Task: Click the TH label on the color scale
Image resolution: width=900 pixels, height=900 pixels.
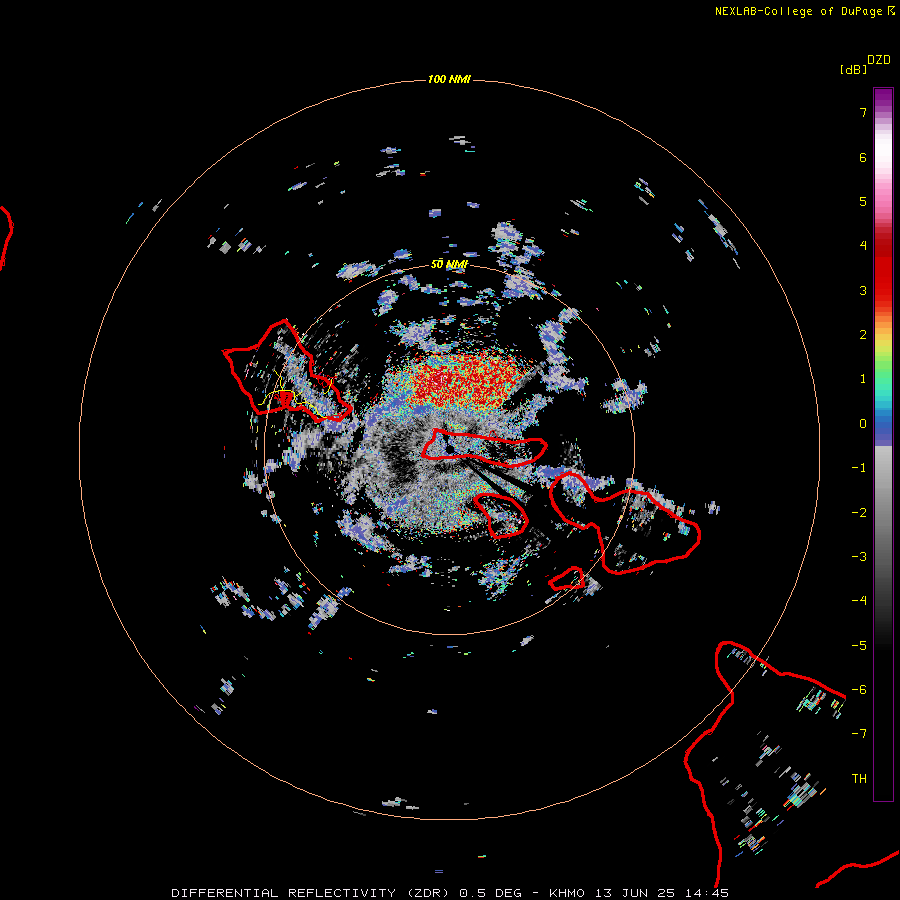Action: coord(859,779)
